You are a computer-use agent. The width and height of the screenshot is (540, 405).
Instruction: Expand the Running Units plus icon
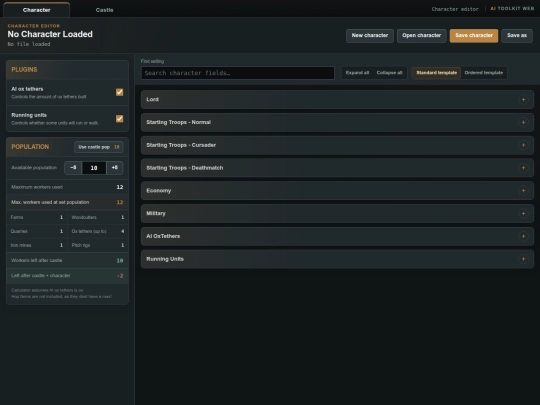[x=523, y=259]
